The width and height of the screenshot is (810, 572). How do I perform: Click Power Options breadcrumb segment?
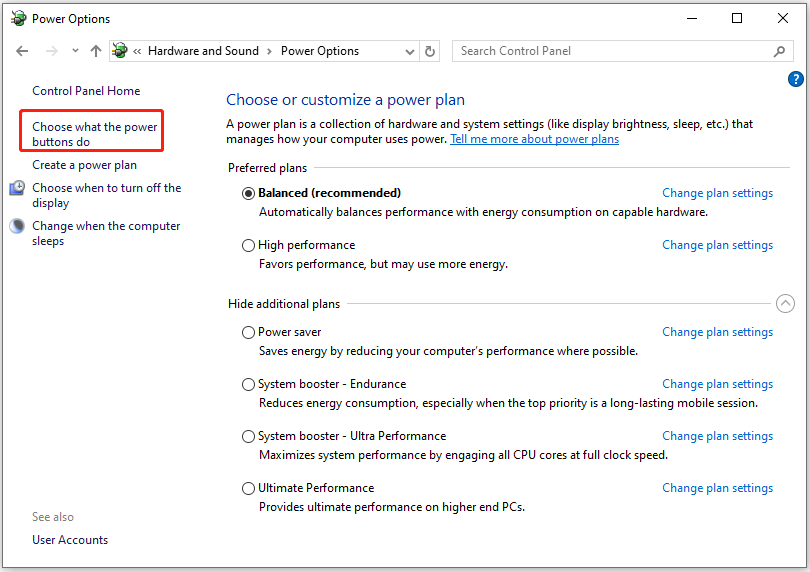(320, 51)
